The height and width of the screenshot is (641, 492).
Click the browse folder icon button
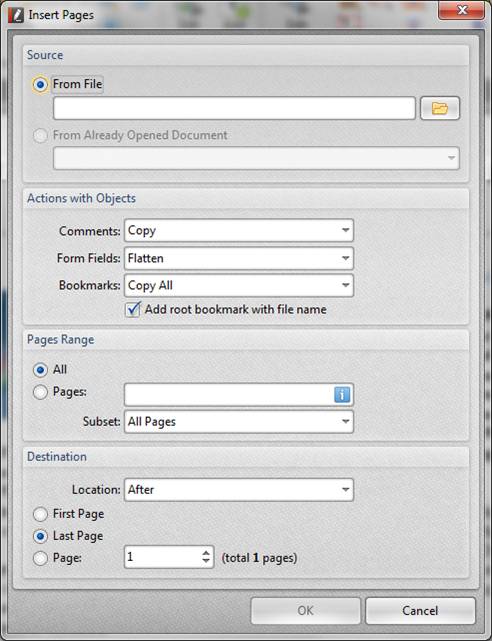click(440, 108)
